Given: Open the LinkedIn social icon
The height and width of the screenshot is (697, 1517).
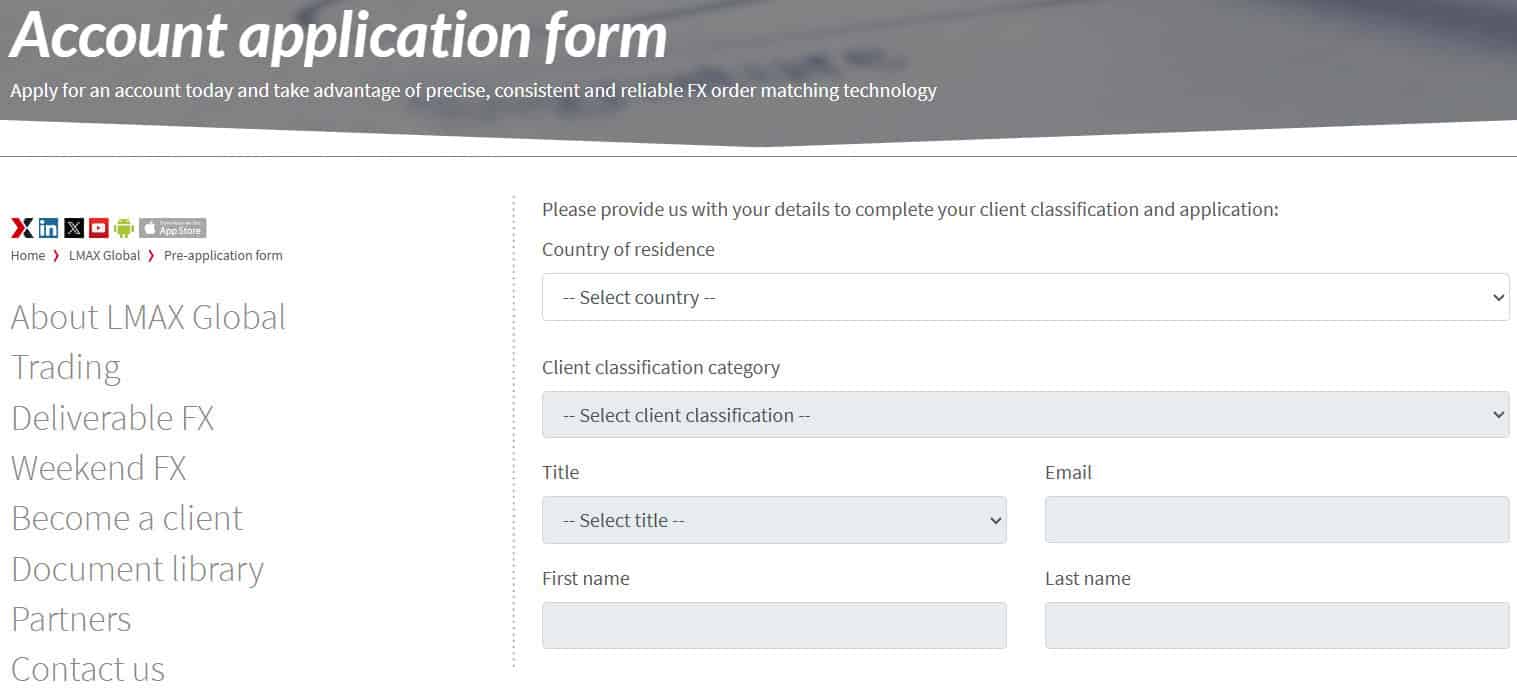Looking at the screenshot, I should (x=48, y=228).
